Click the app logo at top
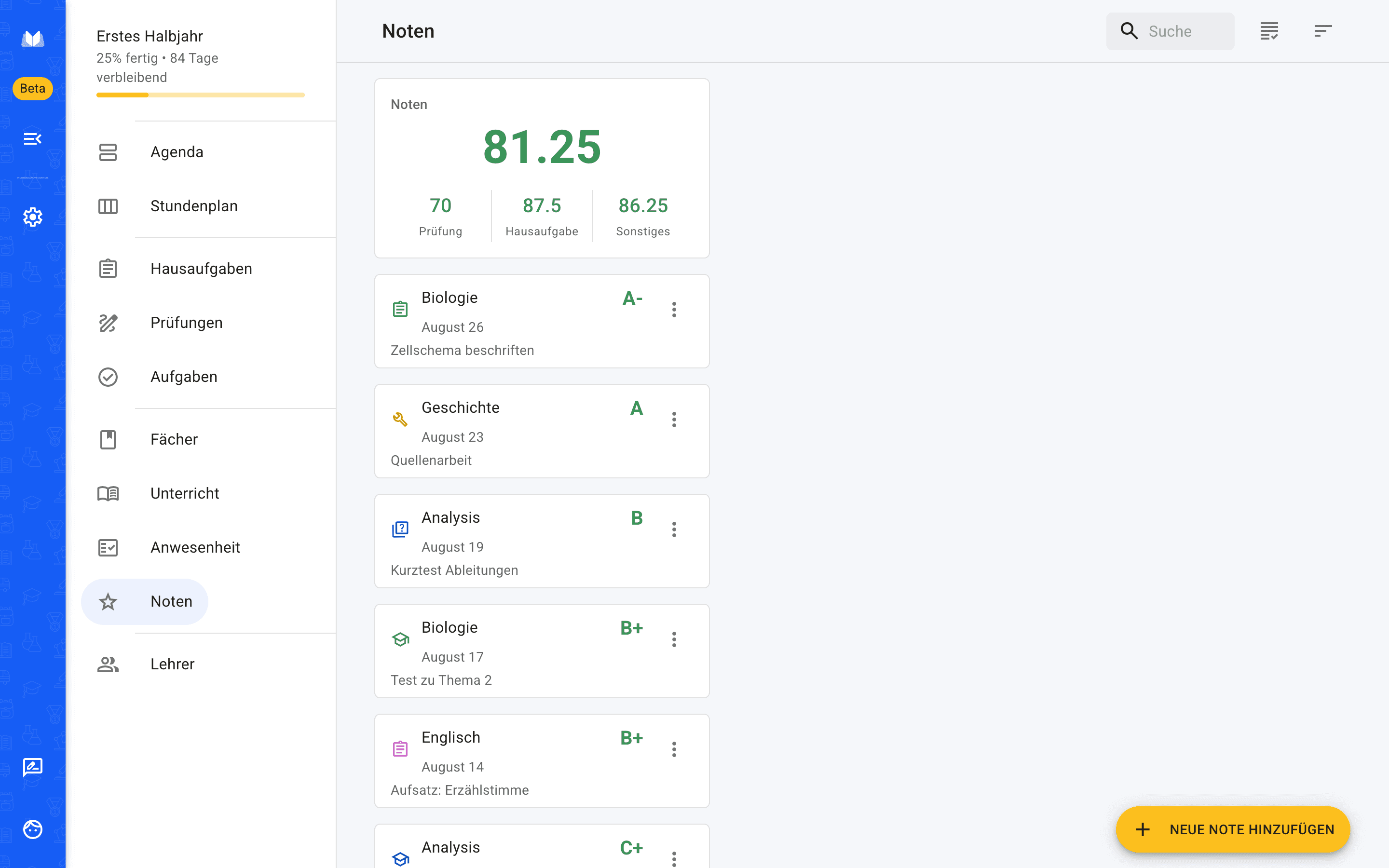This screenshot has width=1389, height=868. [33, 39]
